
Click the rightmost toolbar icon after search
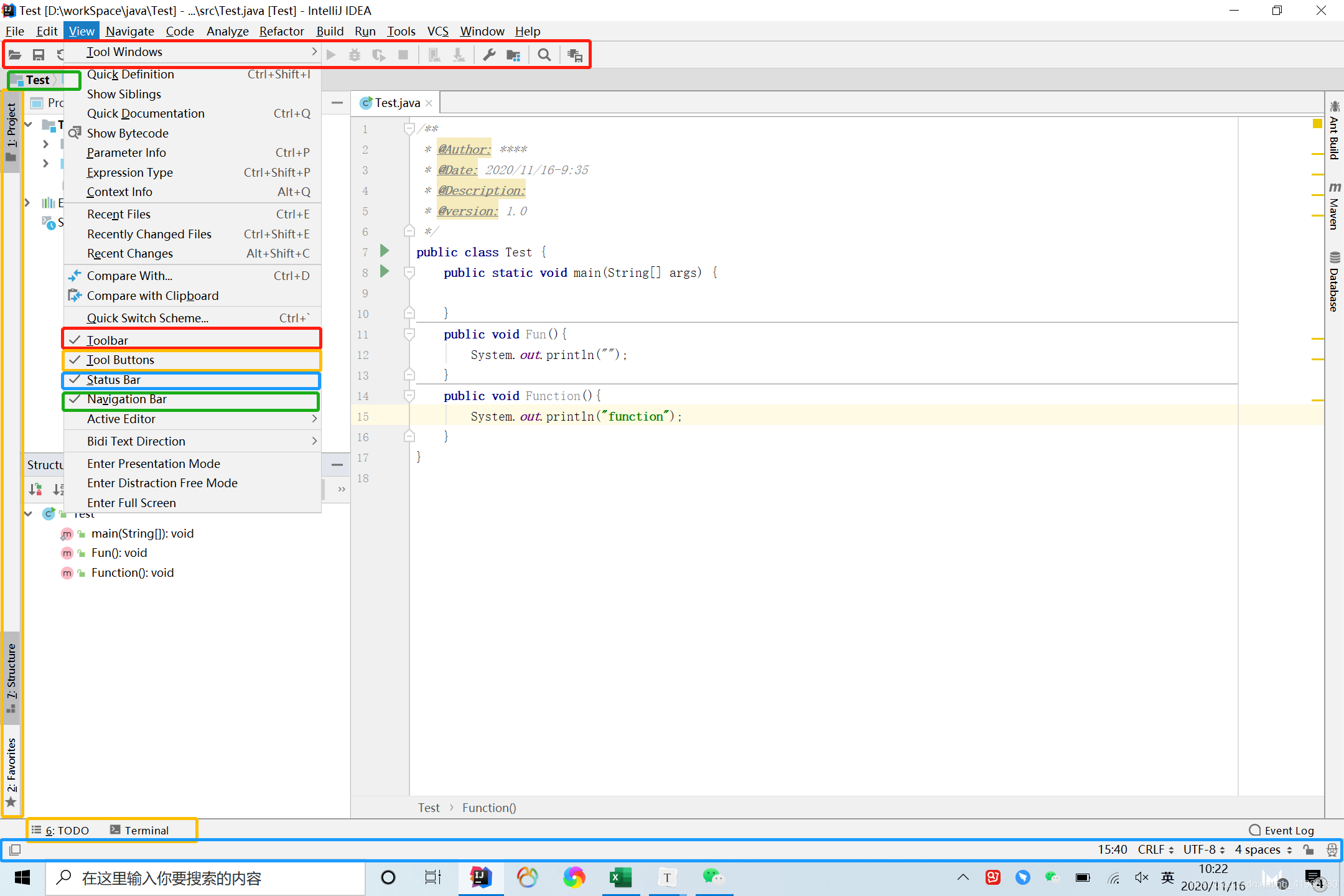(575, 55)
